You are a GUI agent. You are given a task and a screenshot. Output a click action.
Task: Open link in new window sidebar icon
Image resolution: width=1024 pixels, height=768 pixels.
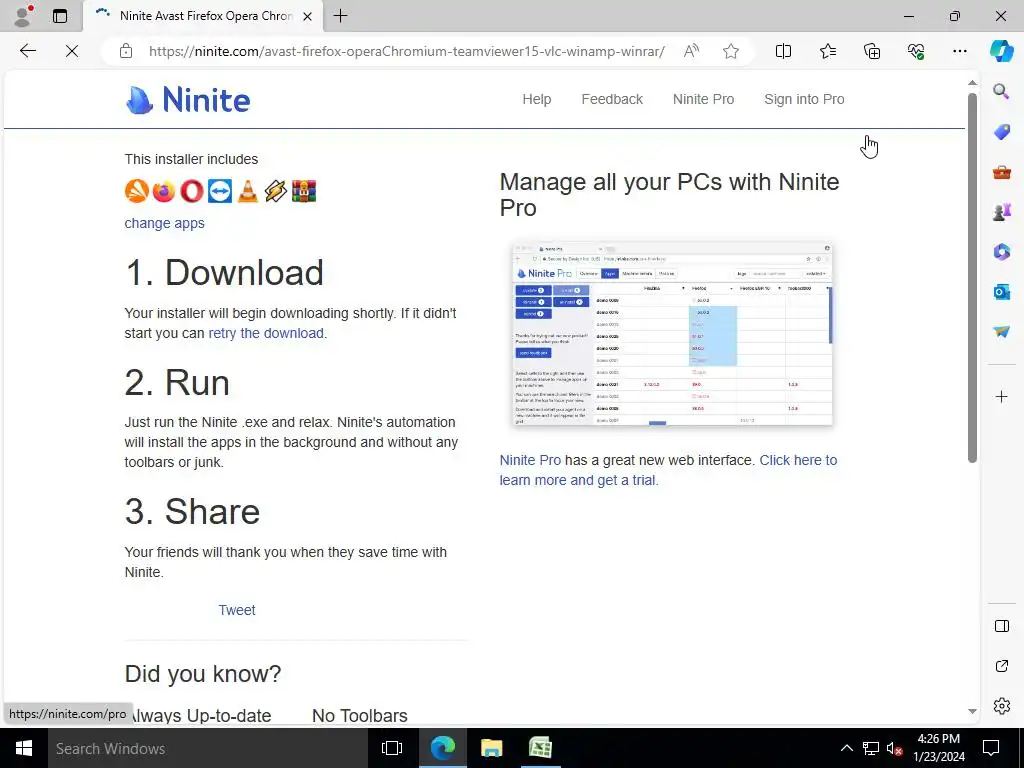1001,666
